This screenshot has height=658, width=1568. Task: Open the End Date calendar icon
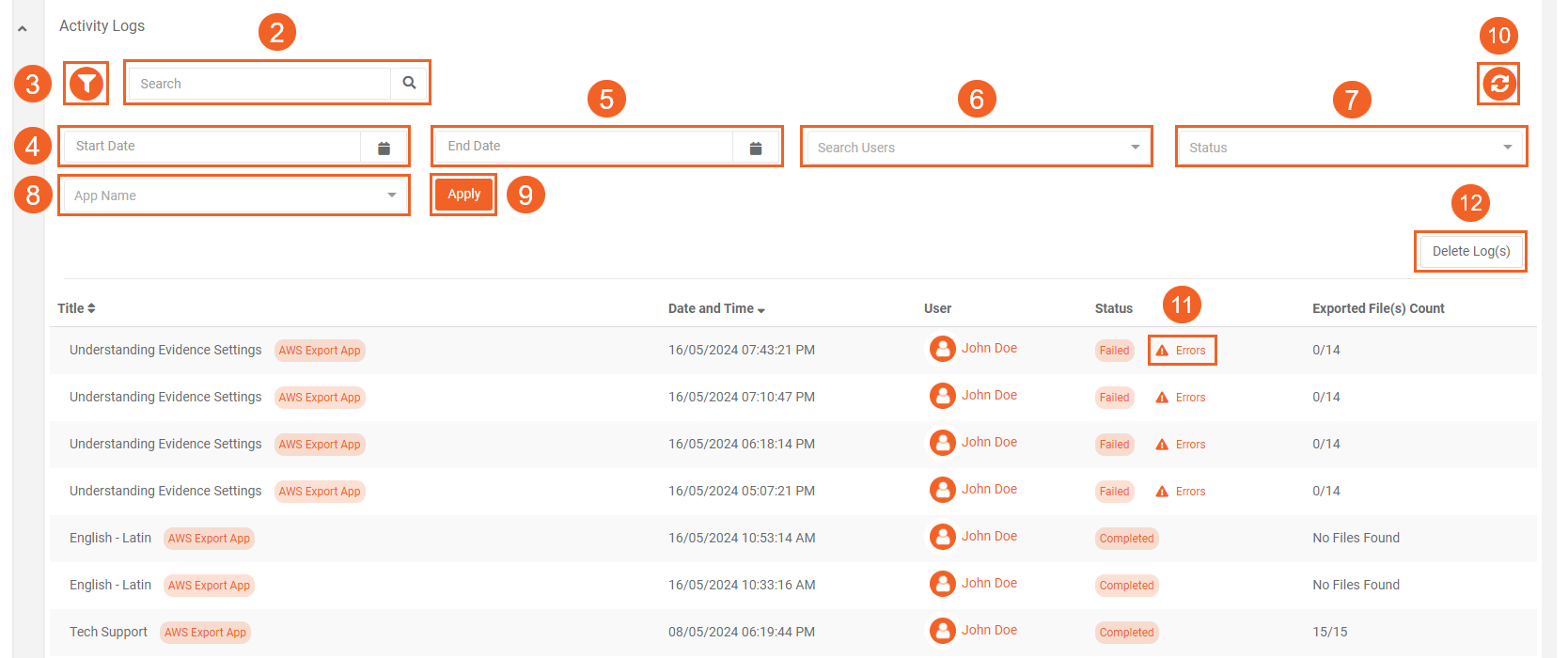[x=756, y=148]
